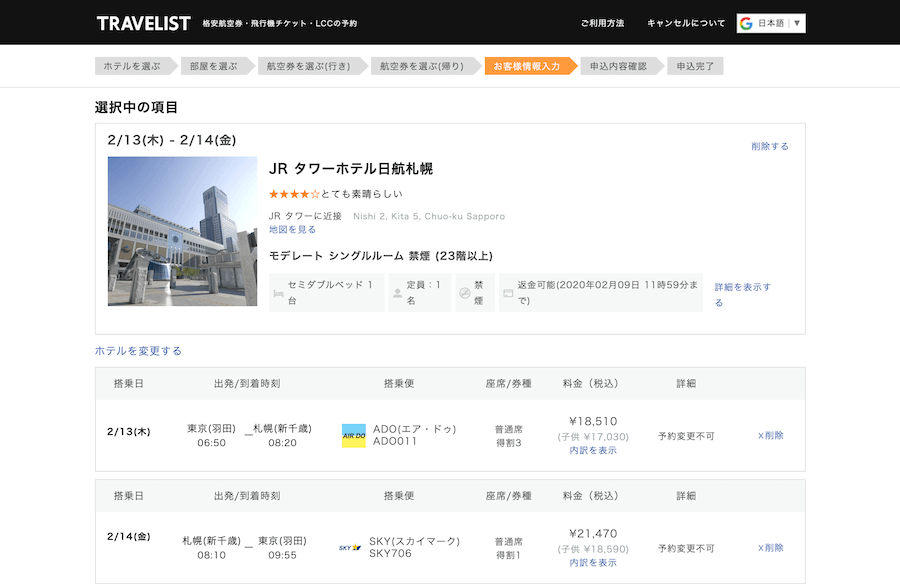
Task: Click the child fare ¥17,030
Action: click(x=593, y=437)
